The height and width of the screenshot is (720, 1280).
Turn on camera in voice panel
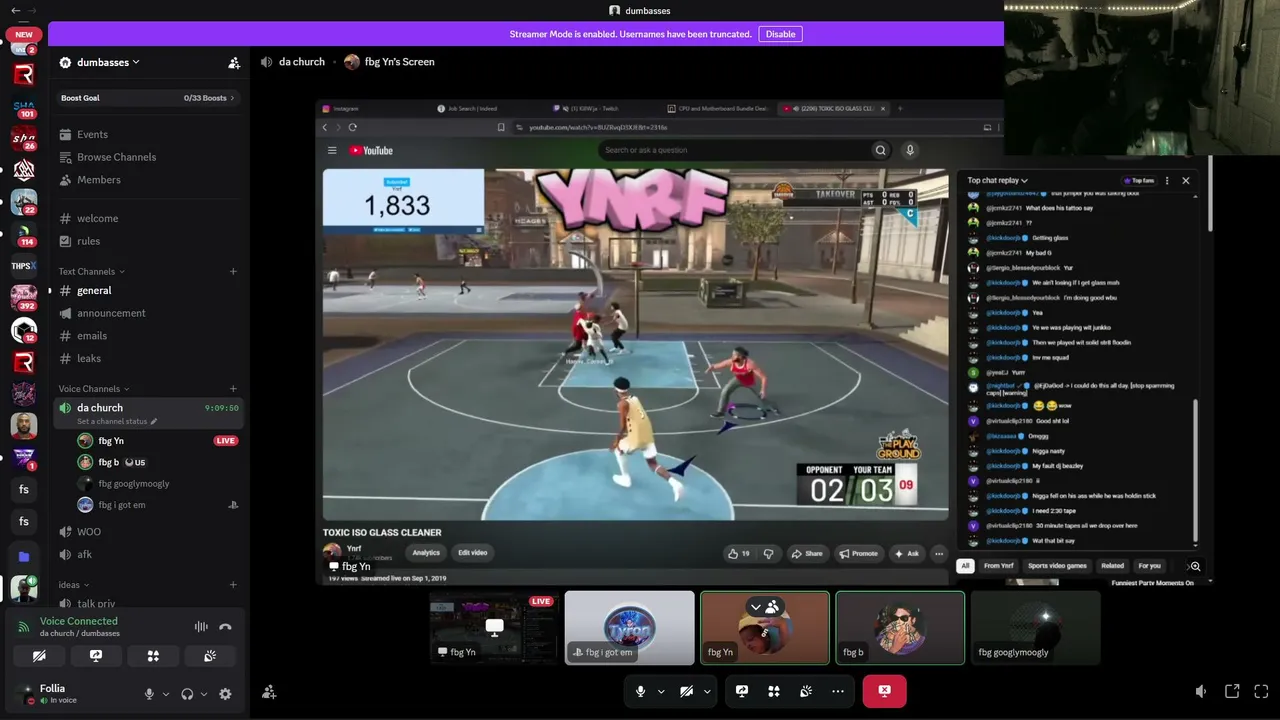pyautogui.click(x=39, y=656)
